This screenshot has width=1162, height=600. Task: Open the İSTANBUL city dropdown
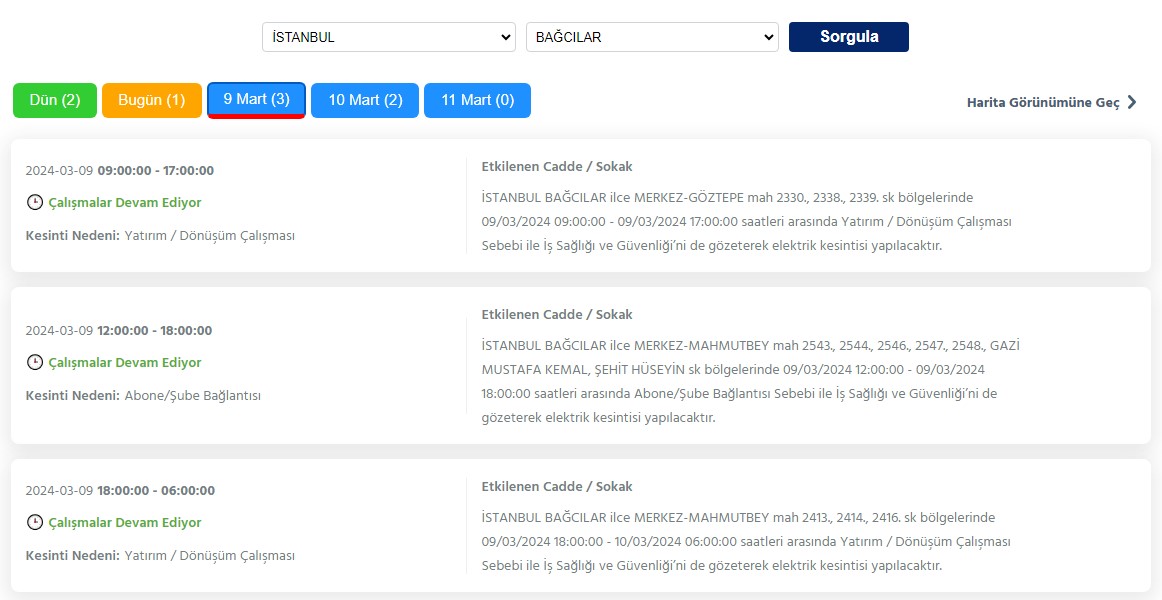click(389, 37)
